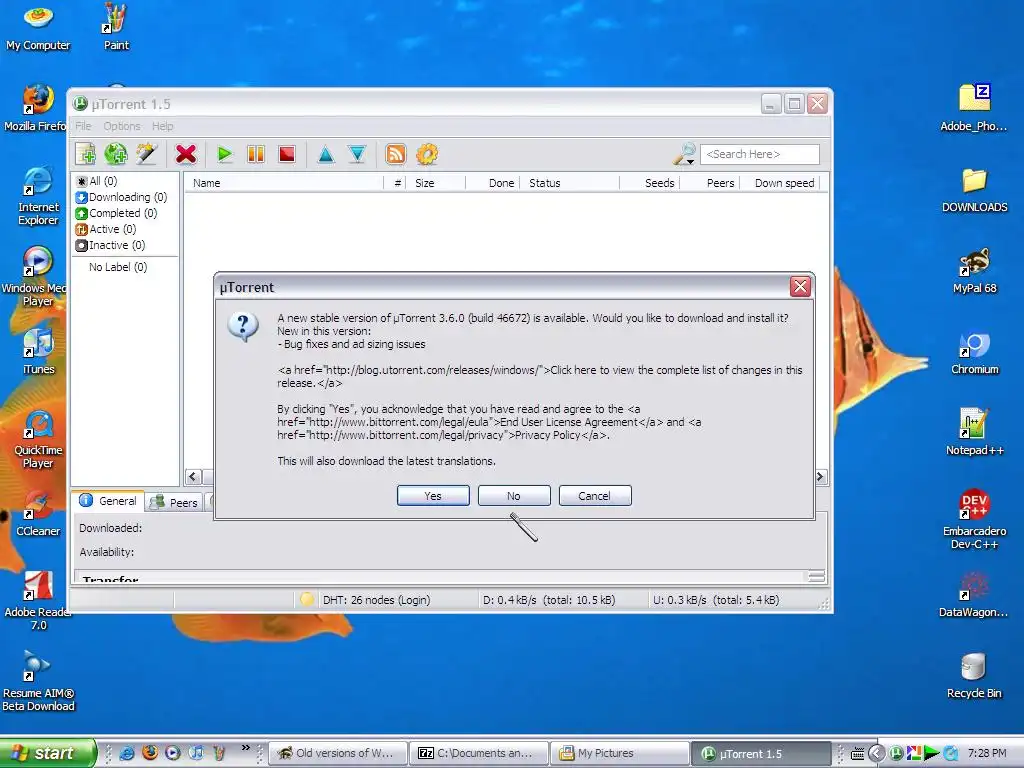Viewport: 1024px width, 768px height.
Task: Click the Move Down Queue arrow icon
Action: [x=357, y=154]
